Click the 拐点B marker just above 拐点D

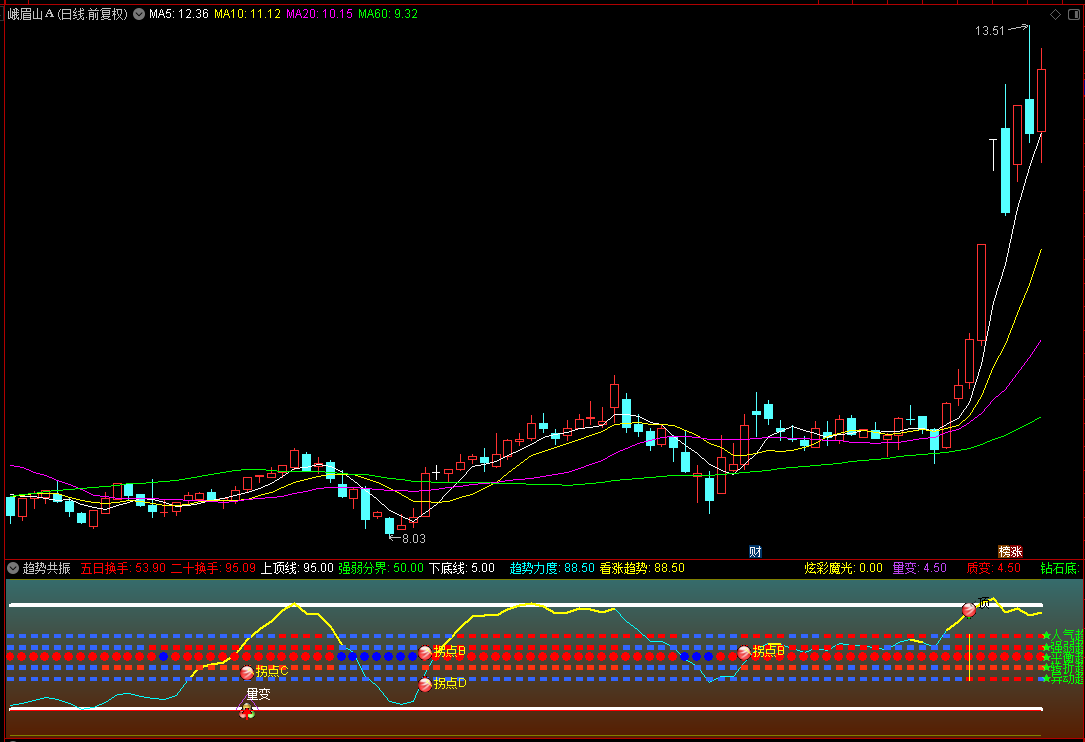click(425, 652)
